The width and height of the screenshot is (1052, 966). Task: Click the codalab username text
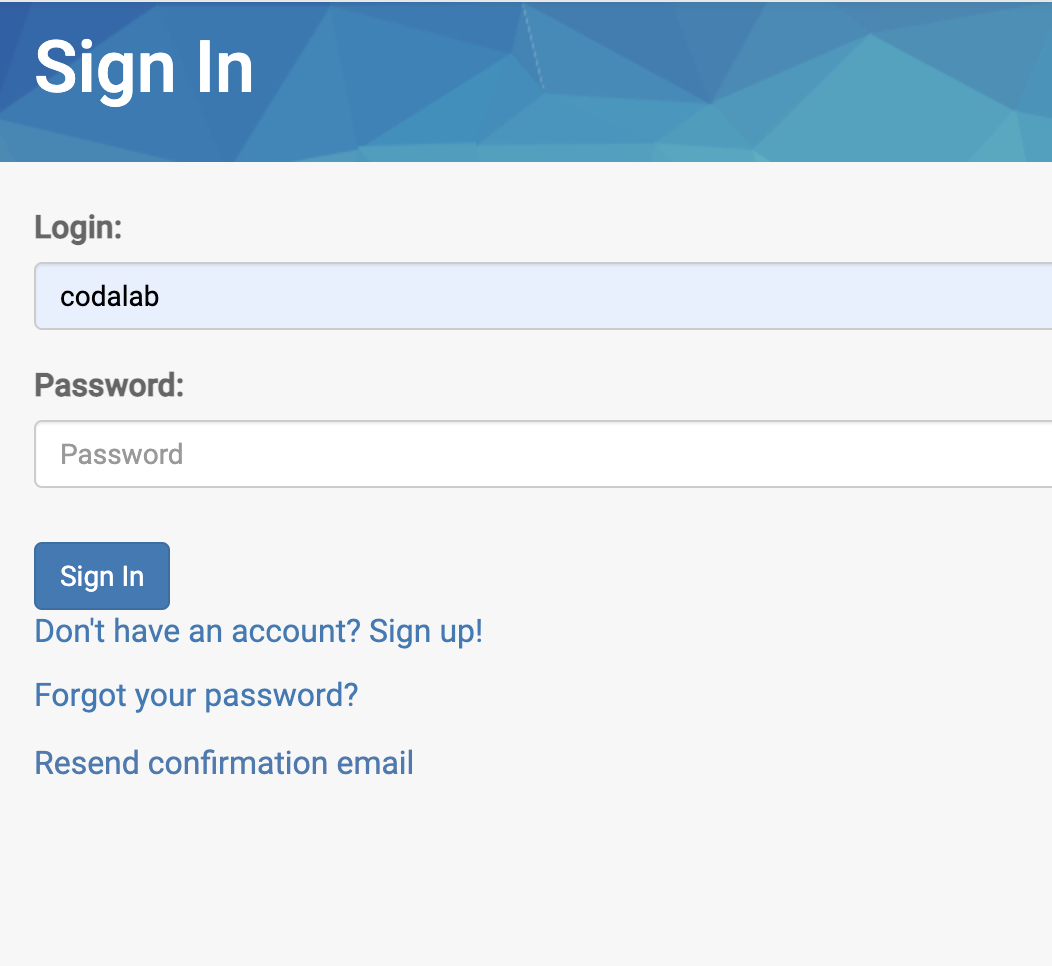coord(109,296)
